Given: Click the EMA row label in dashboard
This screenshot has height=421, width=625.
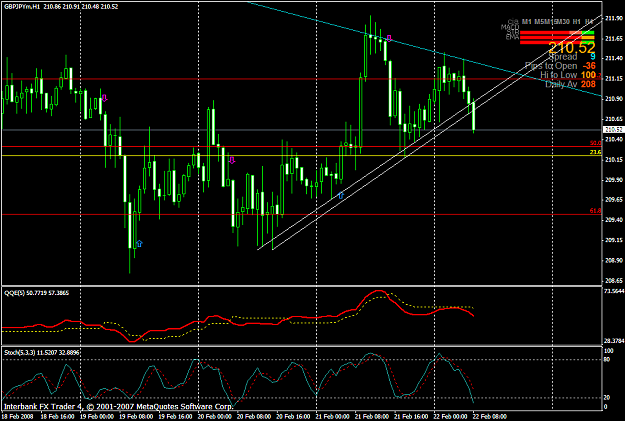Looking at the screenshot, I should (512, 37).
